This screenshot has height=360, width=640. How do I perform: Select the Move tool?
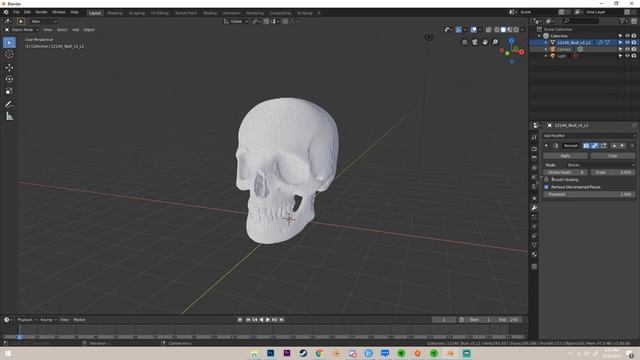[x=9, y=67]
